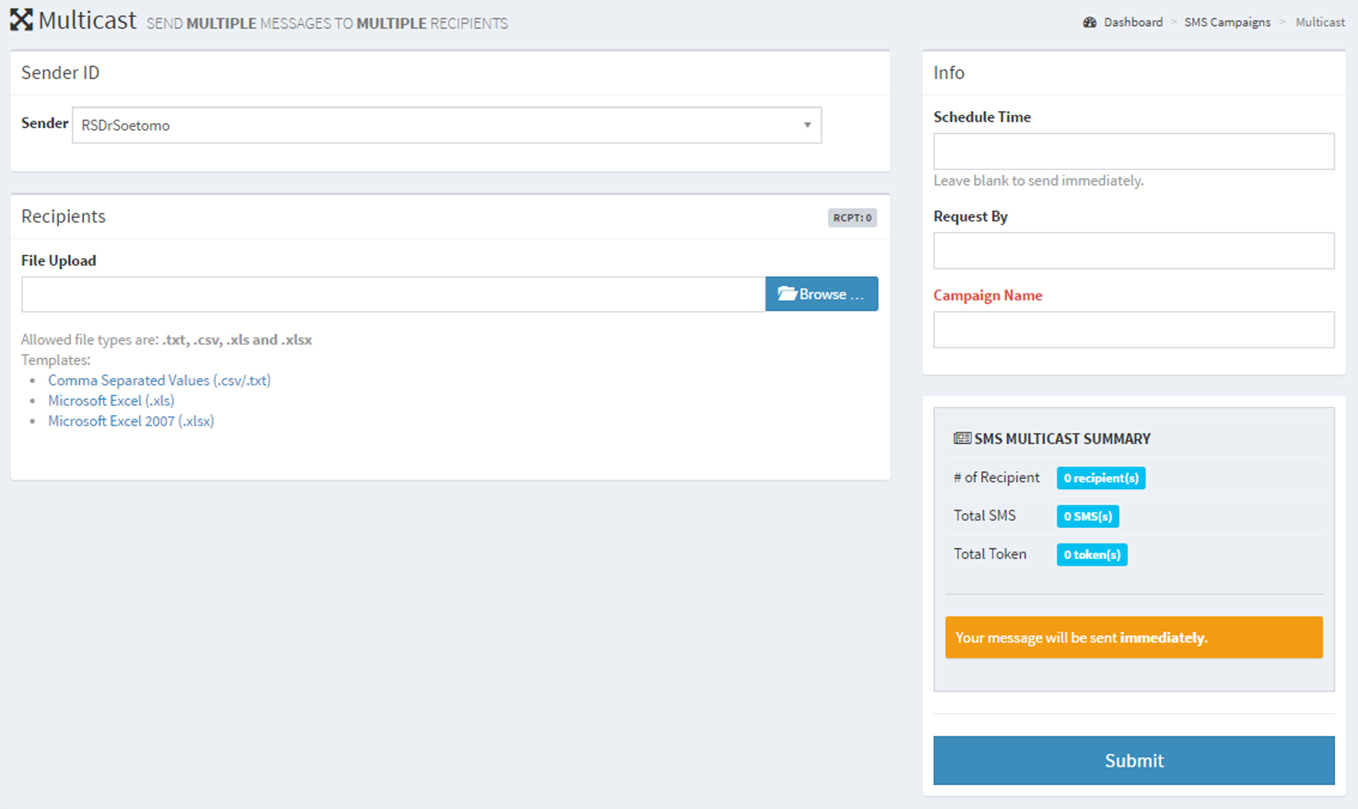Click the Multicast crossed-arrows icon in header
The image size is (1358, 809).
21,20
